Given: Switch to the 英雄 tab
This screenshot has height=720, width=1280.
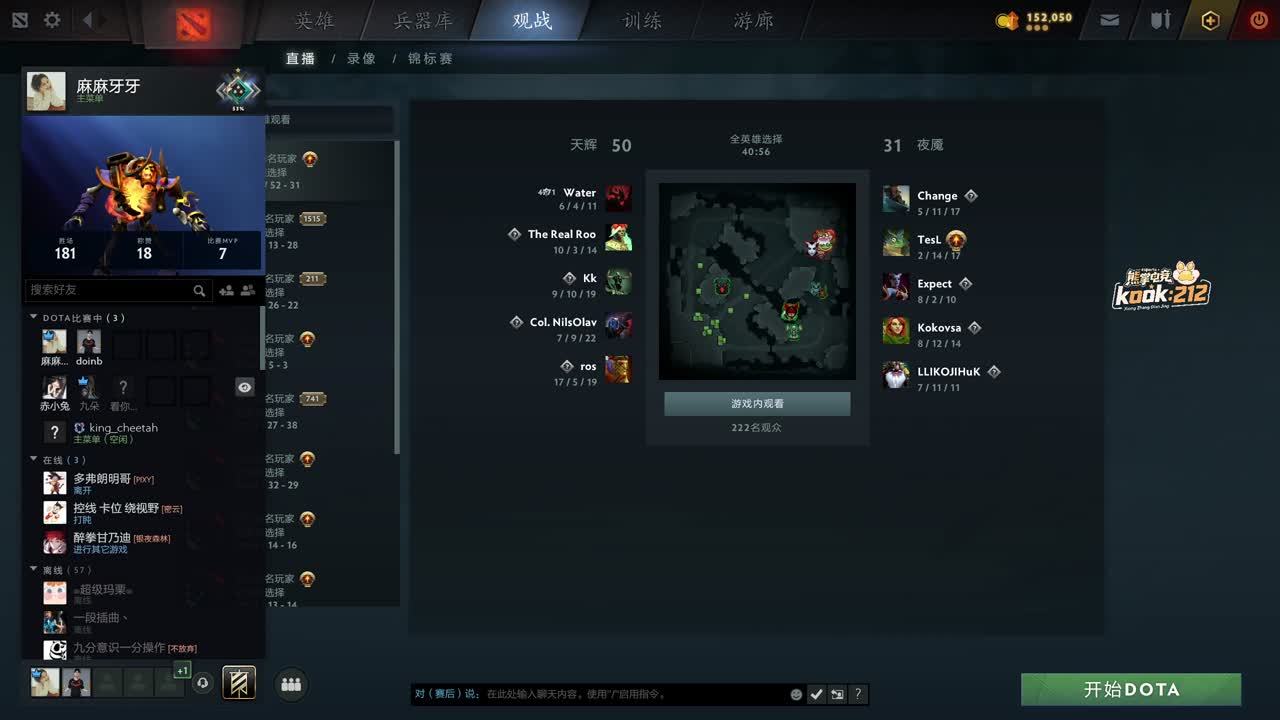Looking at the screenshot, I should [316, 21].
